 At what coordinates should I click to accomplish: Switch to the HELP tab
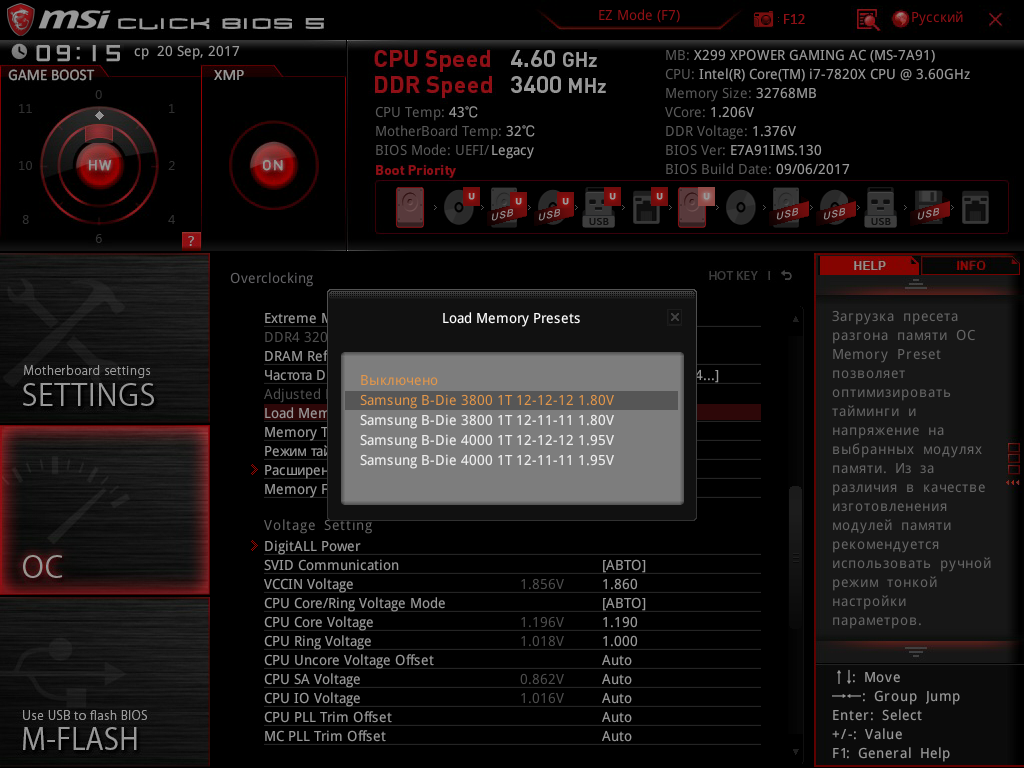coord(869,265)
